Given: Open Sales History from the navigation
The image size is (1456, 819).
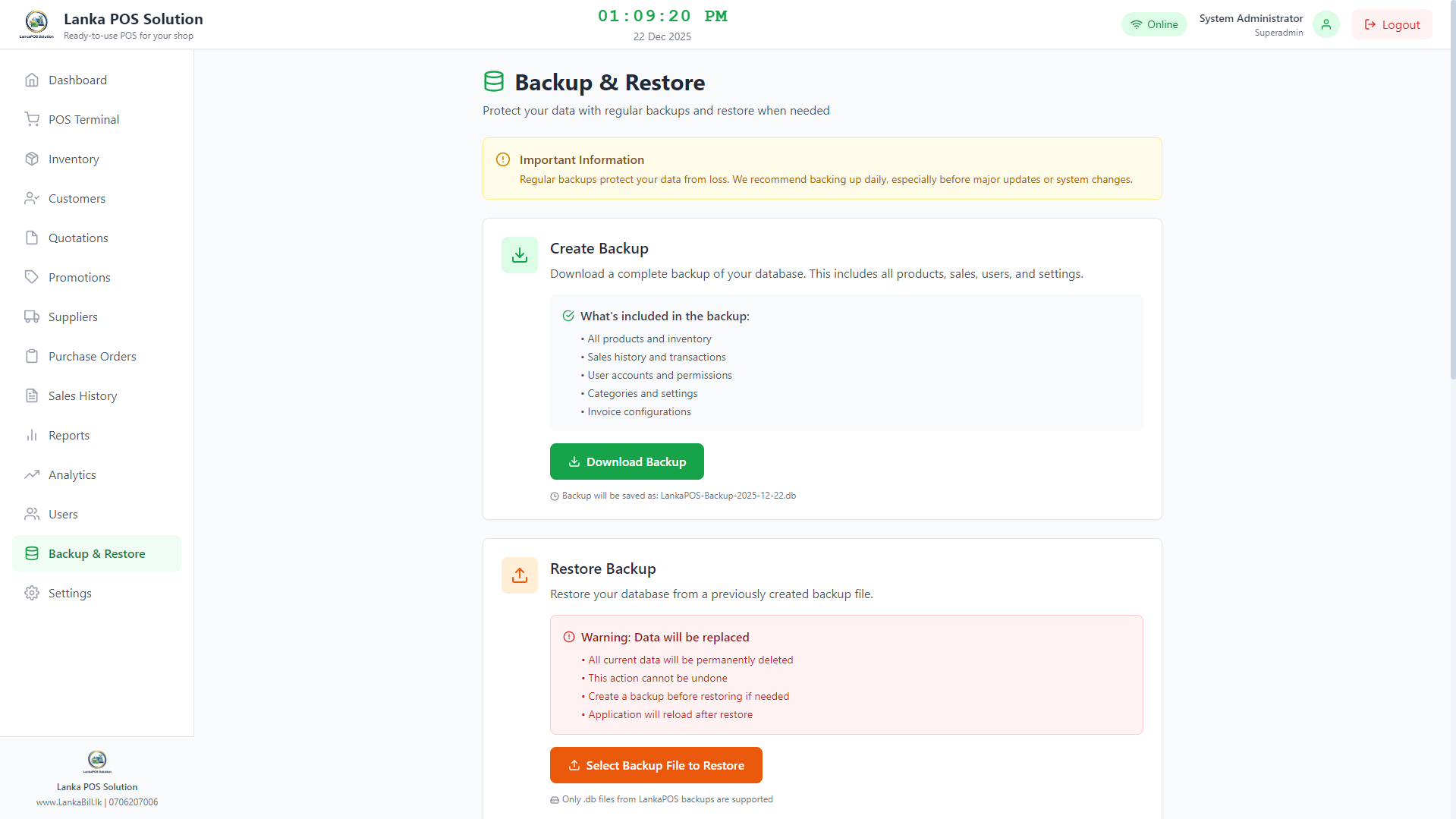Looking at the screenshot, I should (x=82, y=395).
